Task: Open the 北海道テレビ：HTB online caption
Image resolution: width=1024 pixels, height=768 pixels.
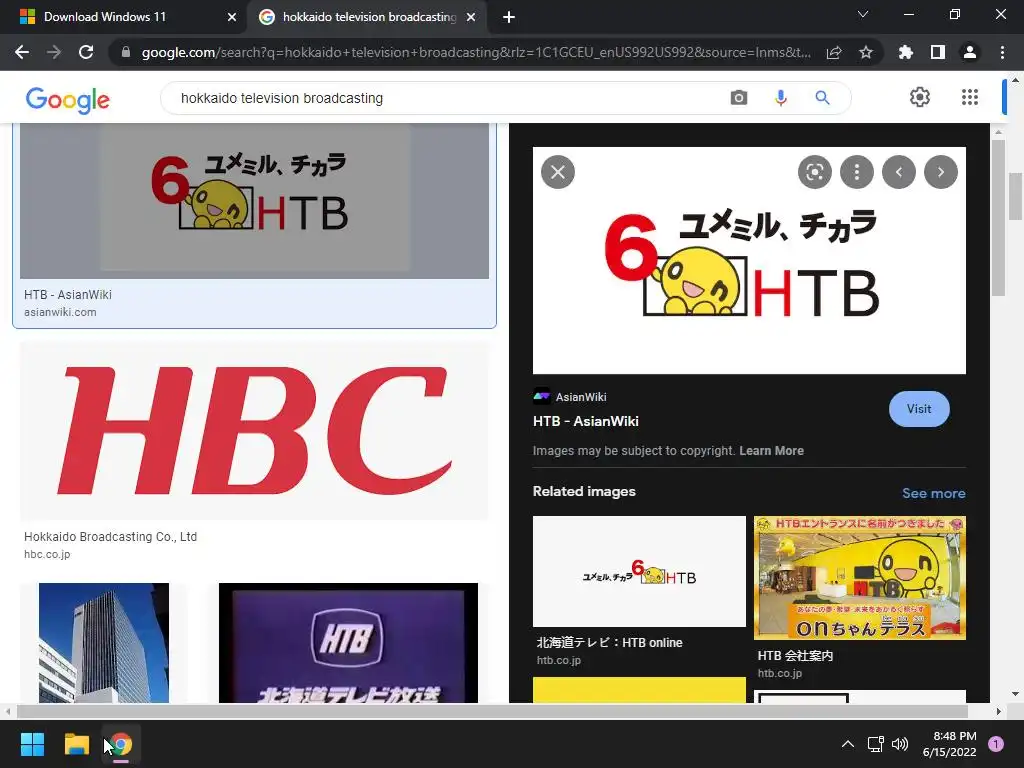Action: (x=609, y=643)
